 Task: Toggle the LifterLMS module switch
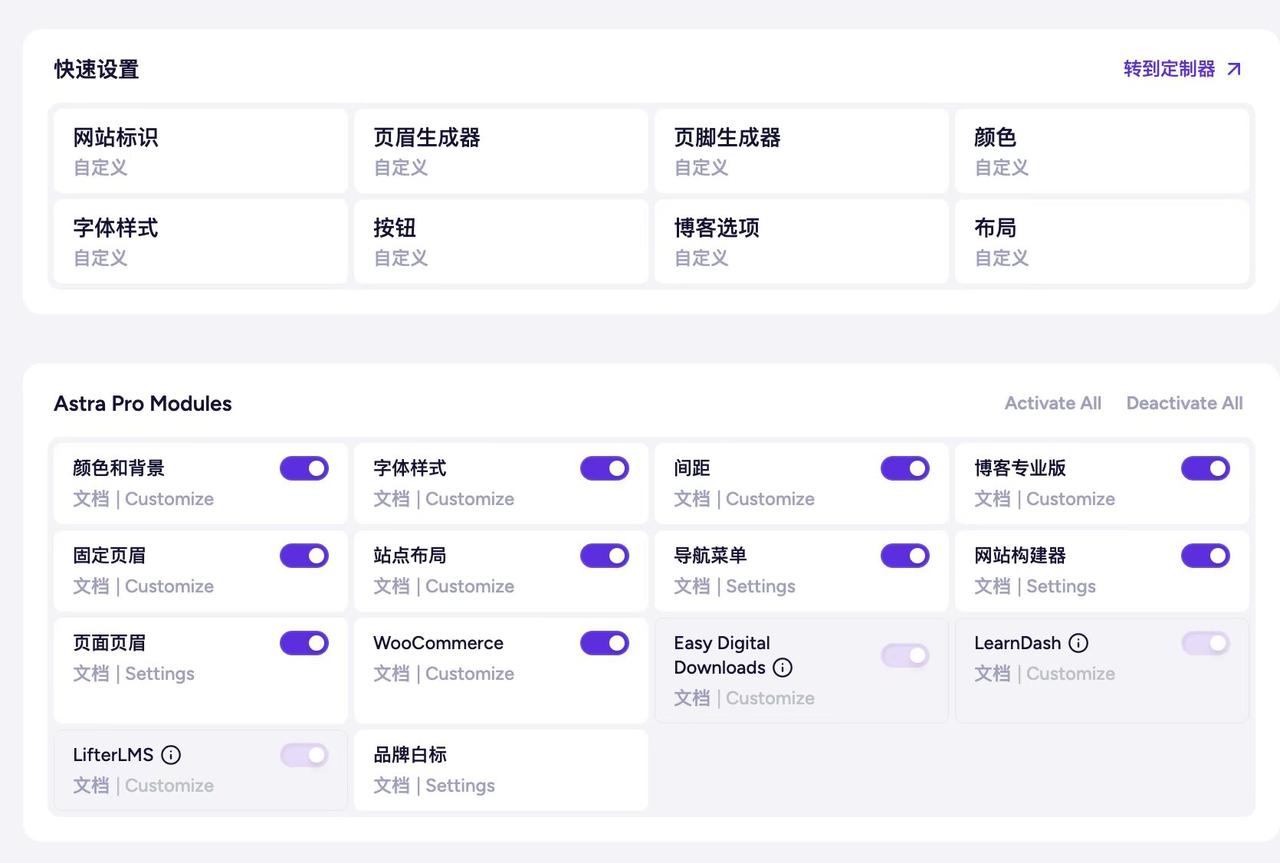pos(304,755)
